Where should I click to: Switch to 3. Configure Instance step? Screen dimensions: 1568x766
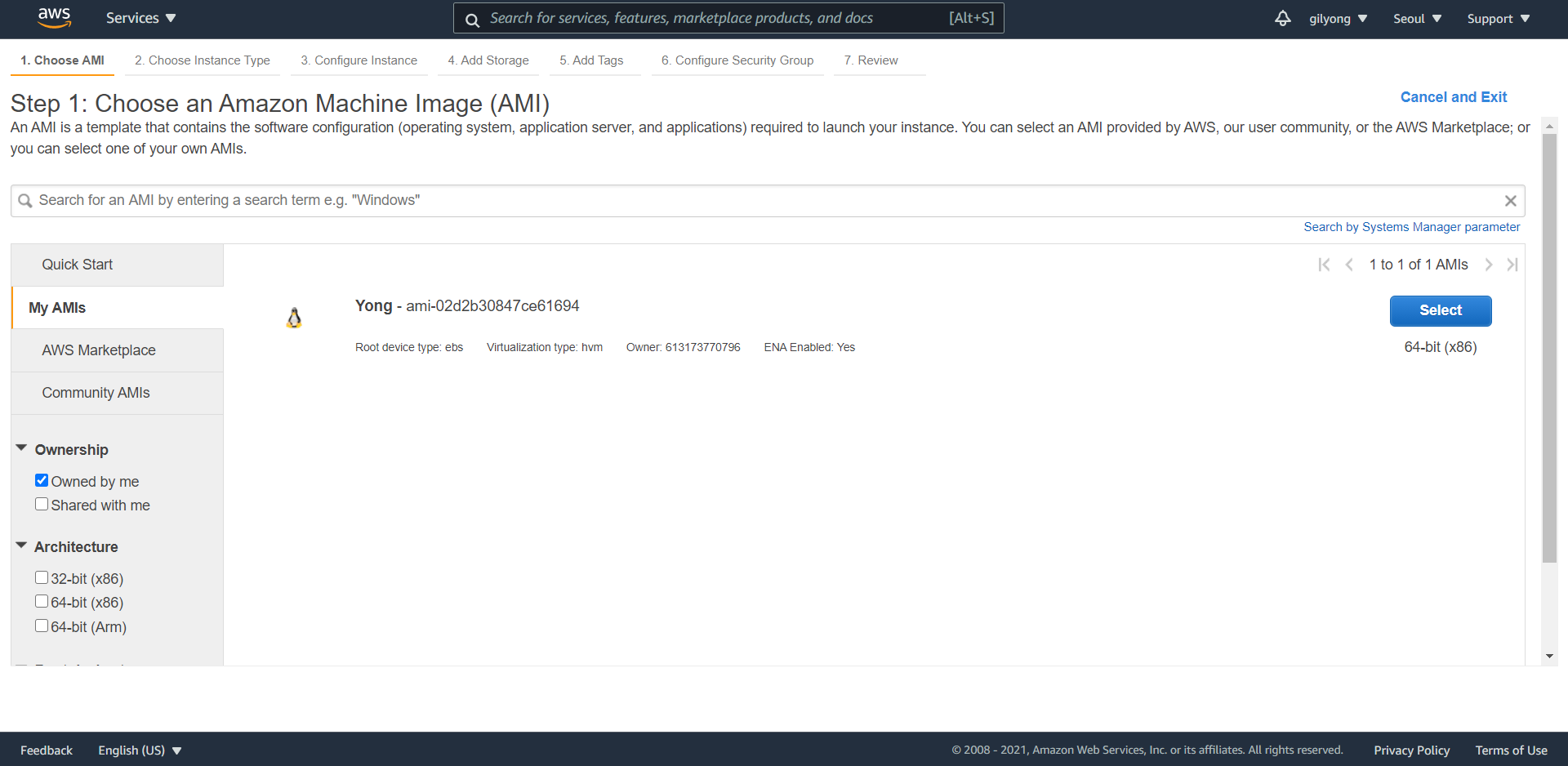[359, 60]
